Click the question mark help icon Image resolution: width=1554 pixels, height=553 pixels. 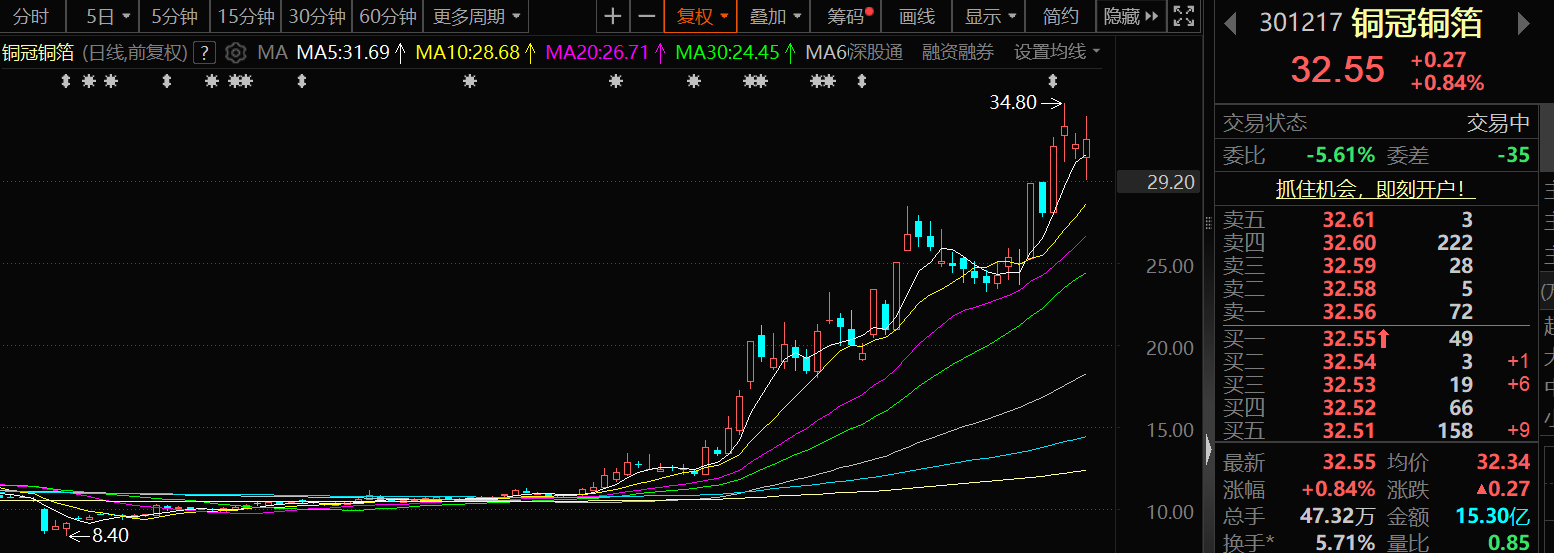204,53
